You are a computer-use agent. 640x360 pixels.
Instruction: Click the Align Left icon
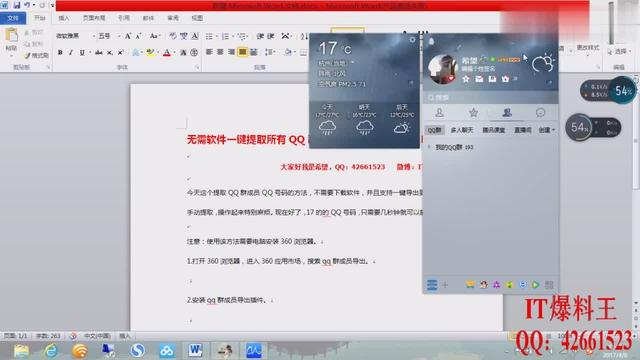pyautogui.click(x=209, y=52)
